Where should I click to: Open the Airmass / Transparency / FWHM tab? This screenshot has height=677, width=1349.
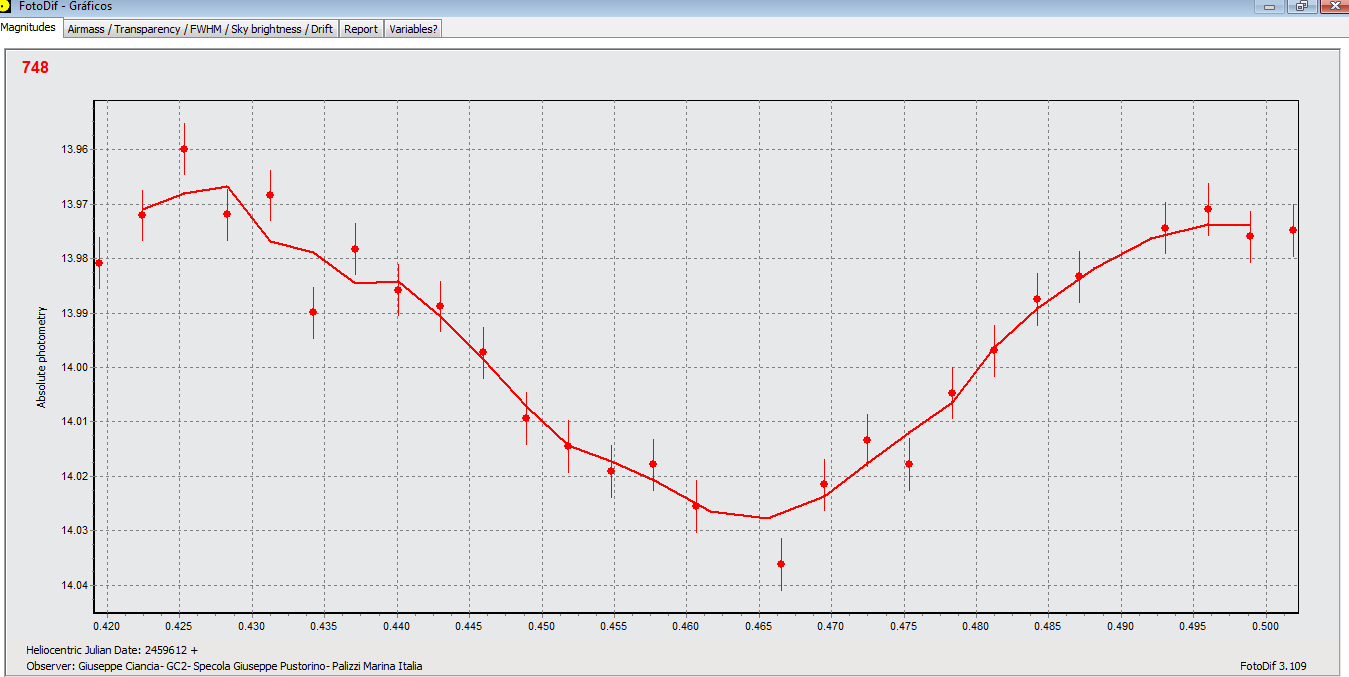(x=200, y=29)
